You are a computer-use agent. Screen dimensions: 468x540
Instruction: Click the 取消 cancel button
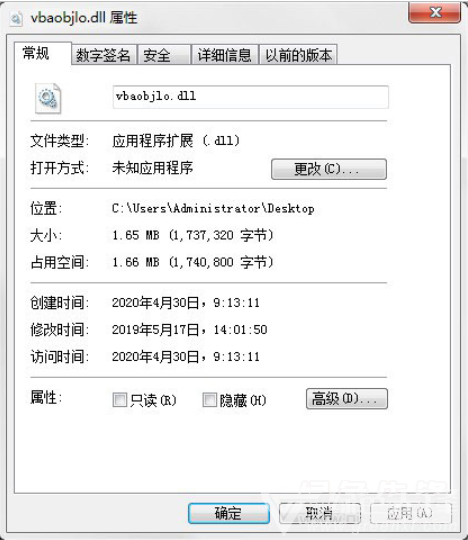point(320,513)
